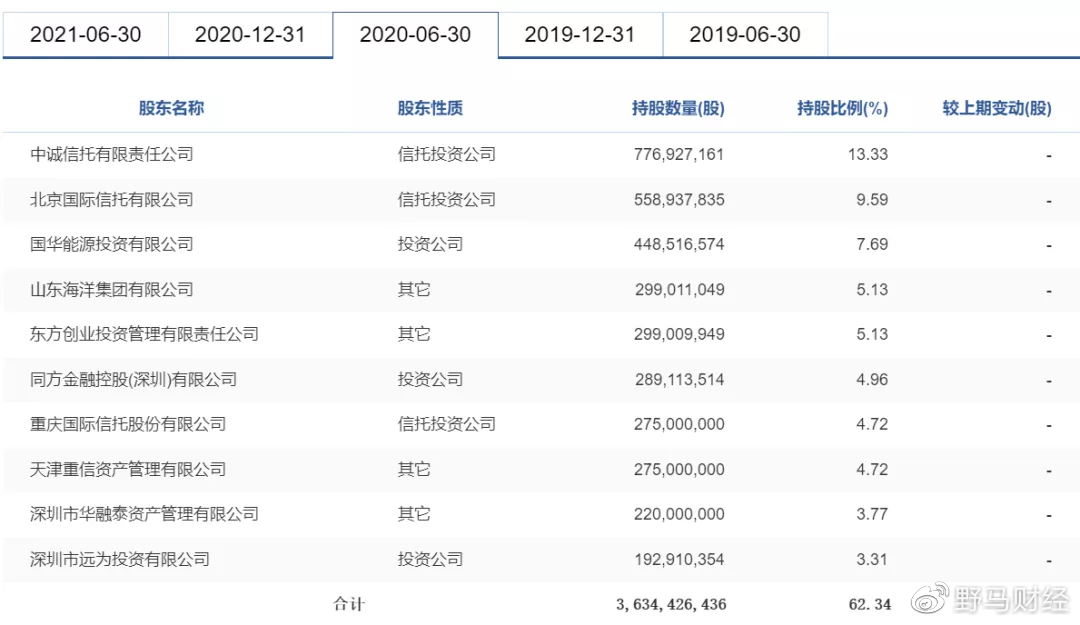Viewport: 1080px width, 625px height.
Task: Click share count 776,927,161
Action: pos(679,154)
